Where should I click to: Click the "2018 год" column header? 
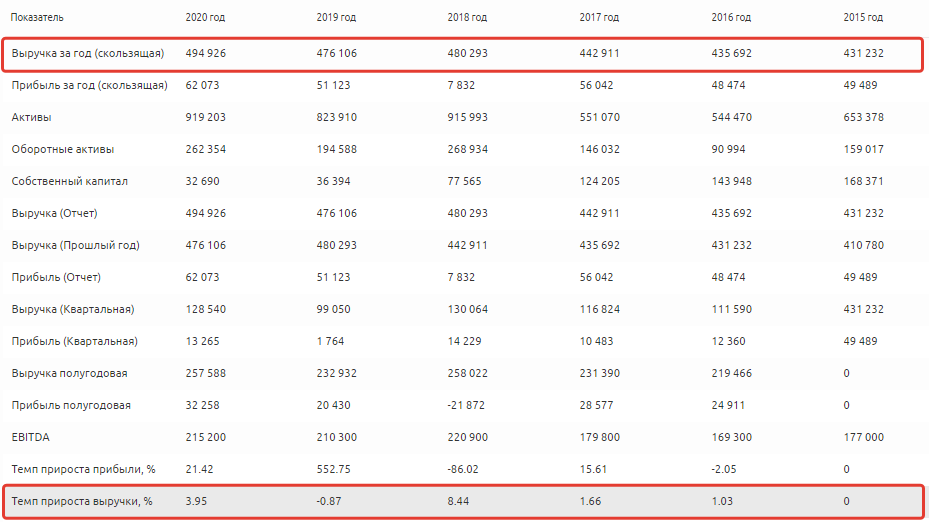click(x=468, y=18)
